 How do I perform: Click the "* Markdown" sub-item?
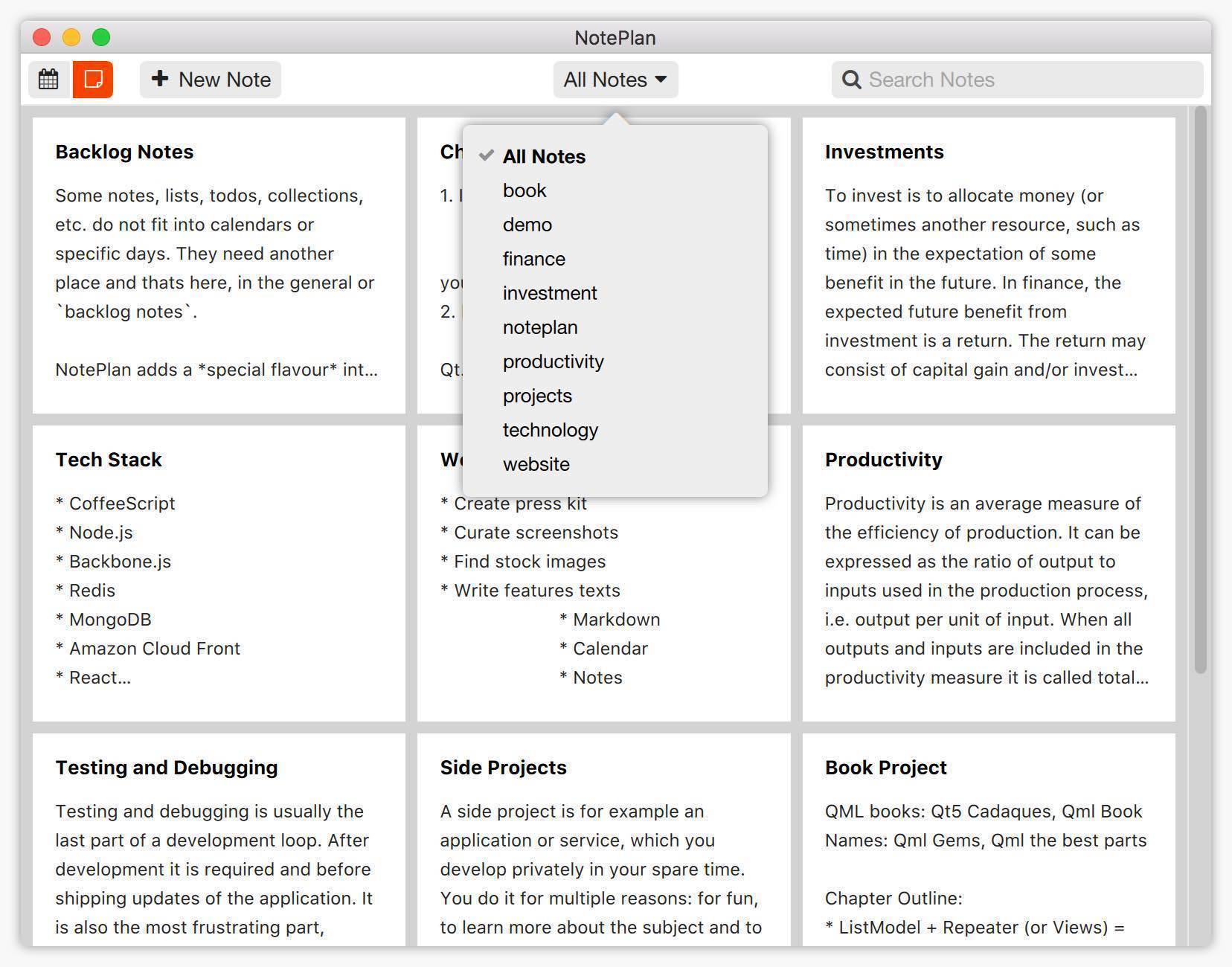point(610,620)
